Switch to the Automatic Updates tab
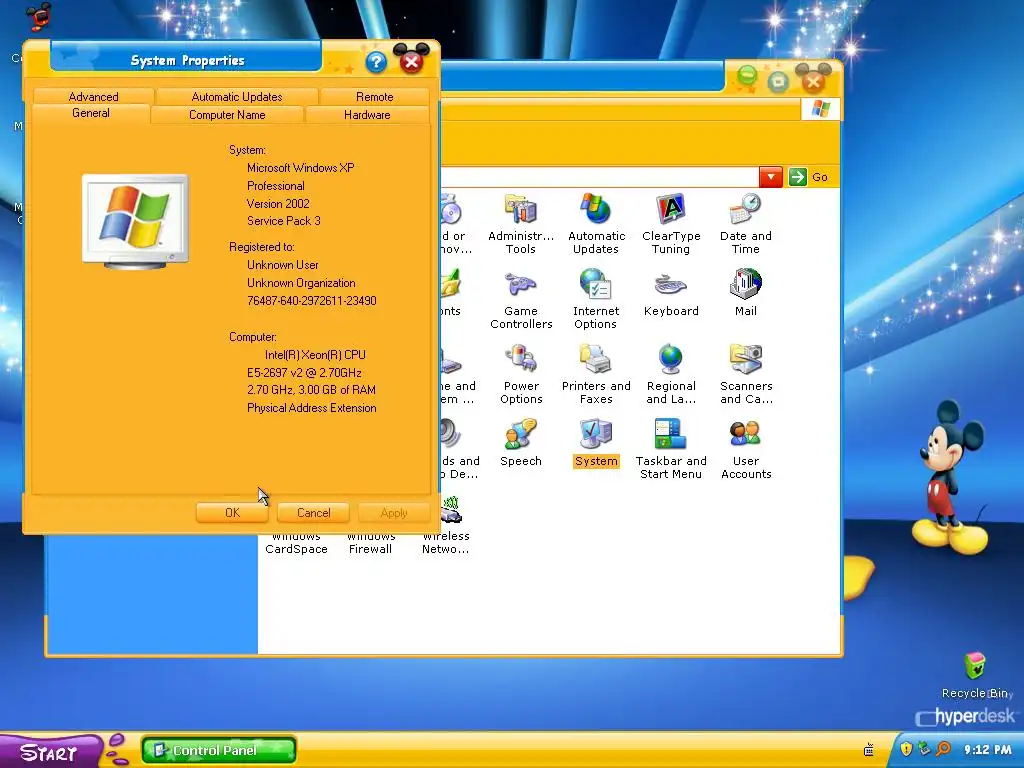 click(x=236, y=97)
